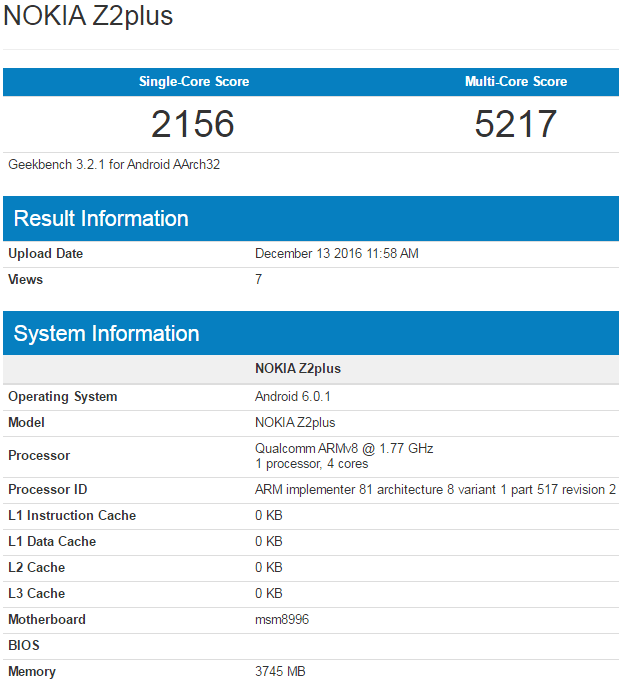The image size is (619, 683).
Task: Click the BIOS row label
Action: point(24,646)
